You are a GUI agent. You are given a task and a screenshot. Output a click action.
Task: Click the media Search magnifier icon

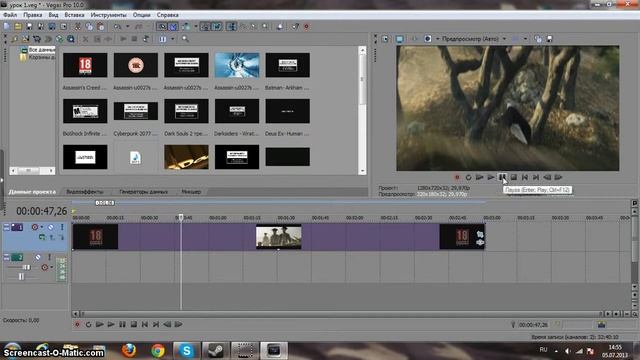pos(186,39)
